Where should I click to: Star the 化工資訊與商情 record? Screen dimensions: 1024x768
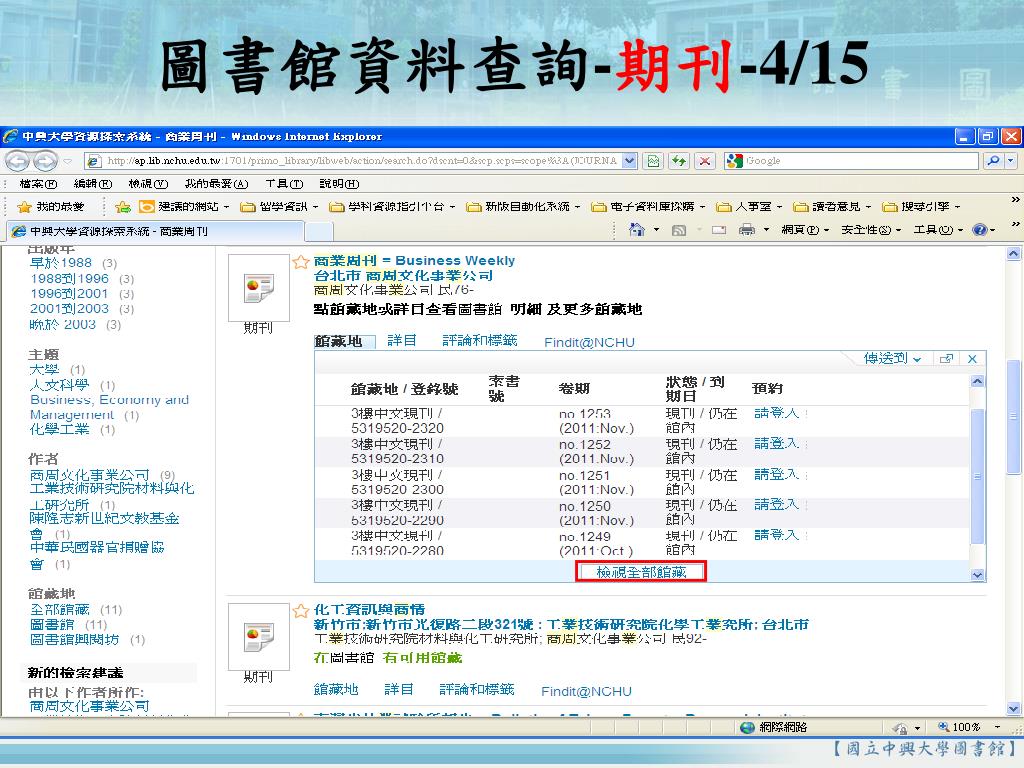(300, 611)
